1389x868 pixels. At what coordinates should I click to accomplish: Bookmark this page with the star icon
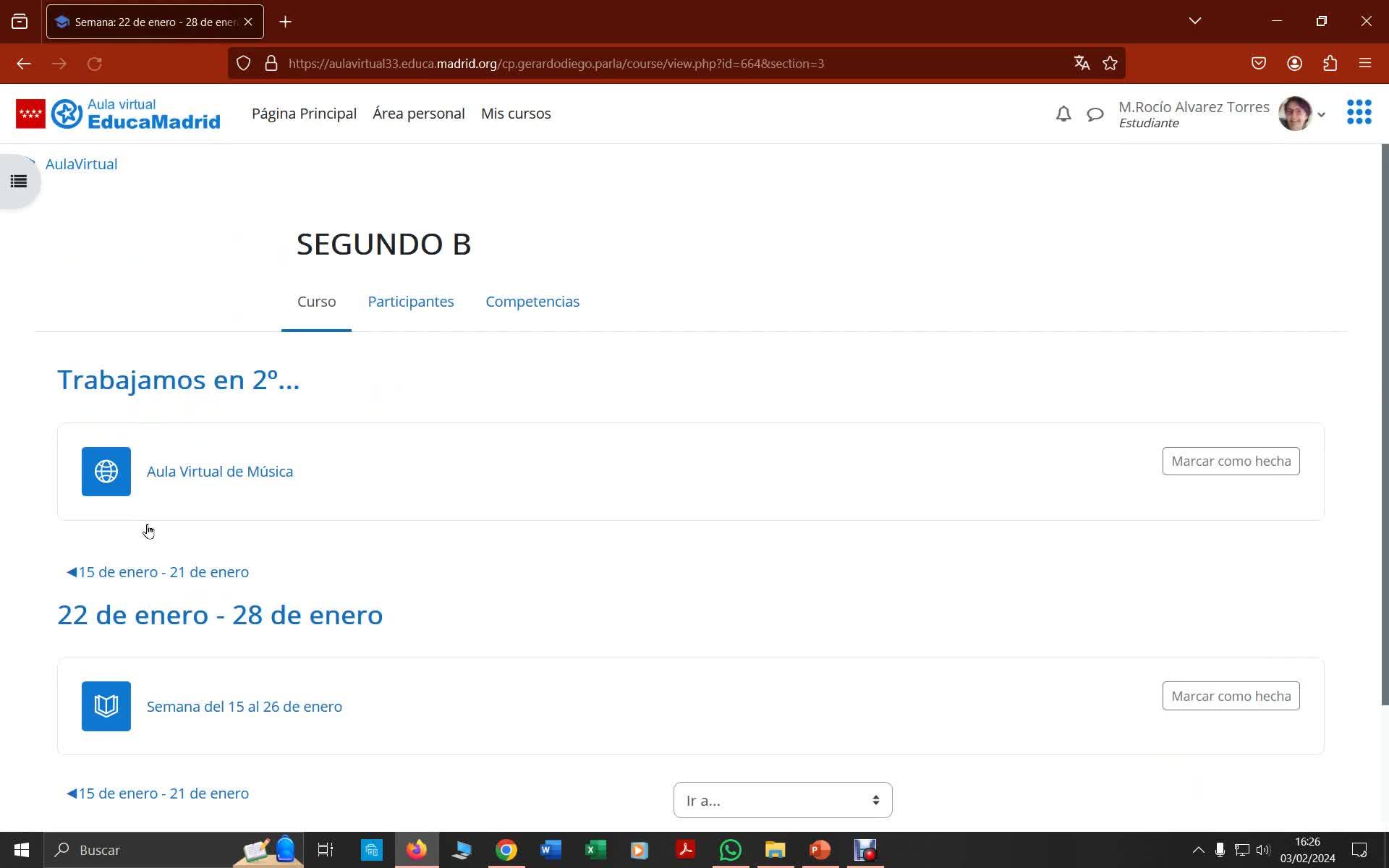tap(1110, 64)
